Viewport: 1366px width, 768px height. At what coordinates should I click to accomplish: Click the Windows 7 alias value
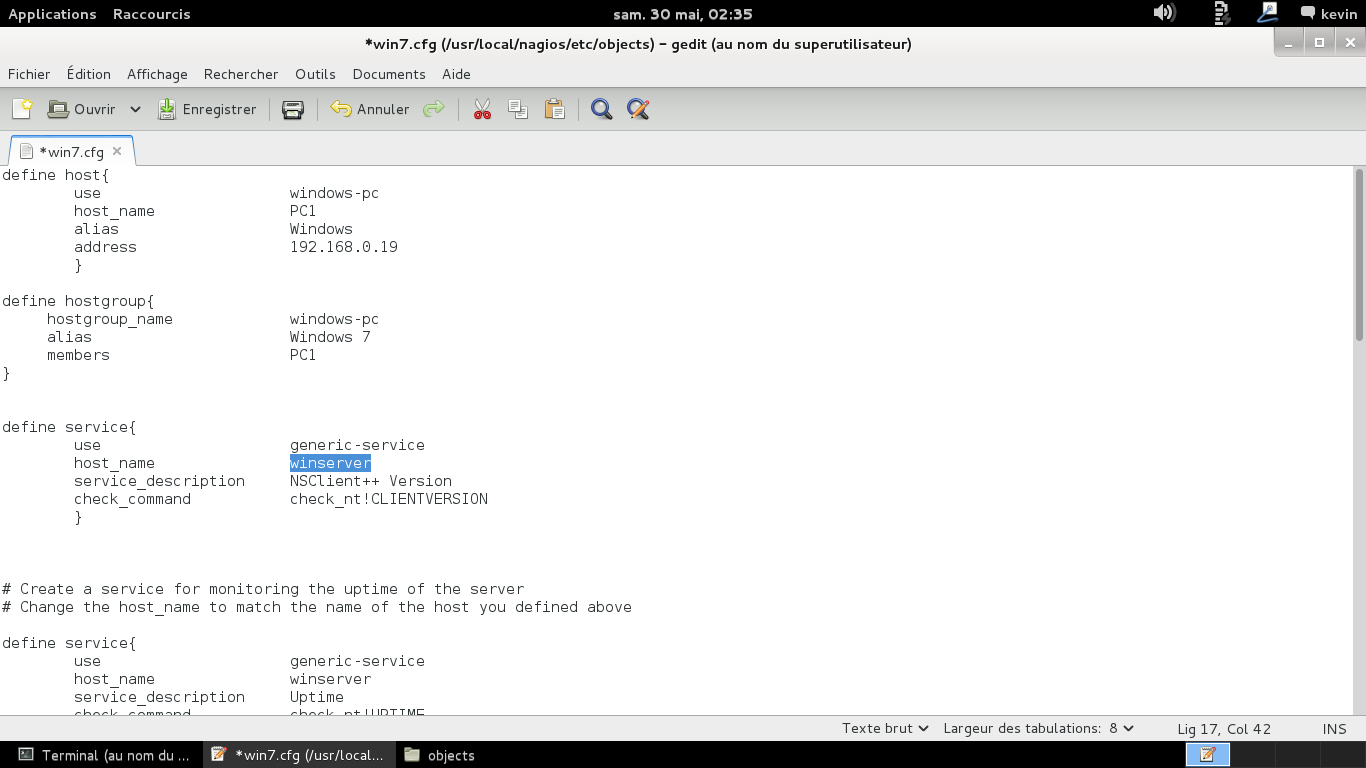coord(330,337)
